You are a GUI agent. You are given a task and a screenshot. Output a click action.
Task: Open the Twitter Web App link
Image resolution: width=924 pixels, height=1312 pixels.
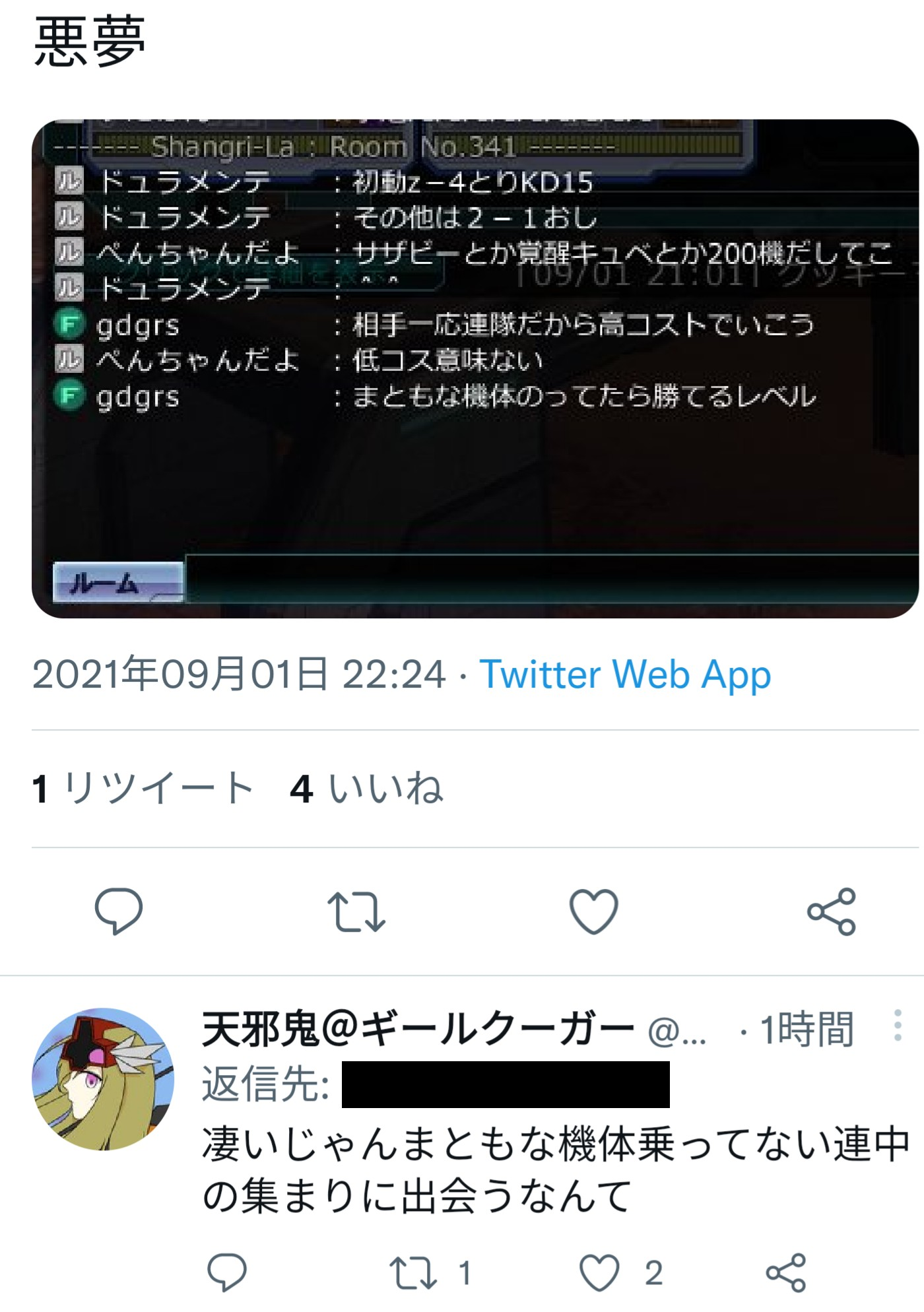(x=625, y=674)
